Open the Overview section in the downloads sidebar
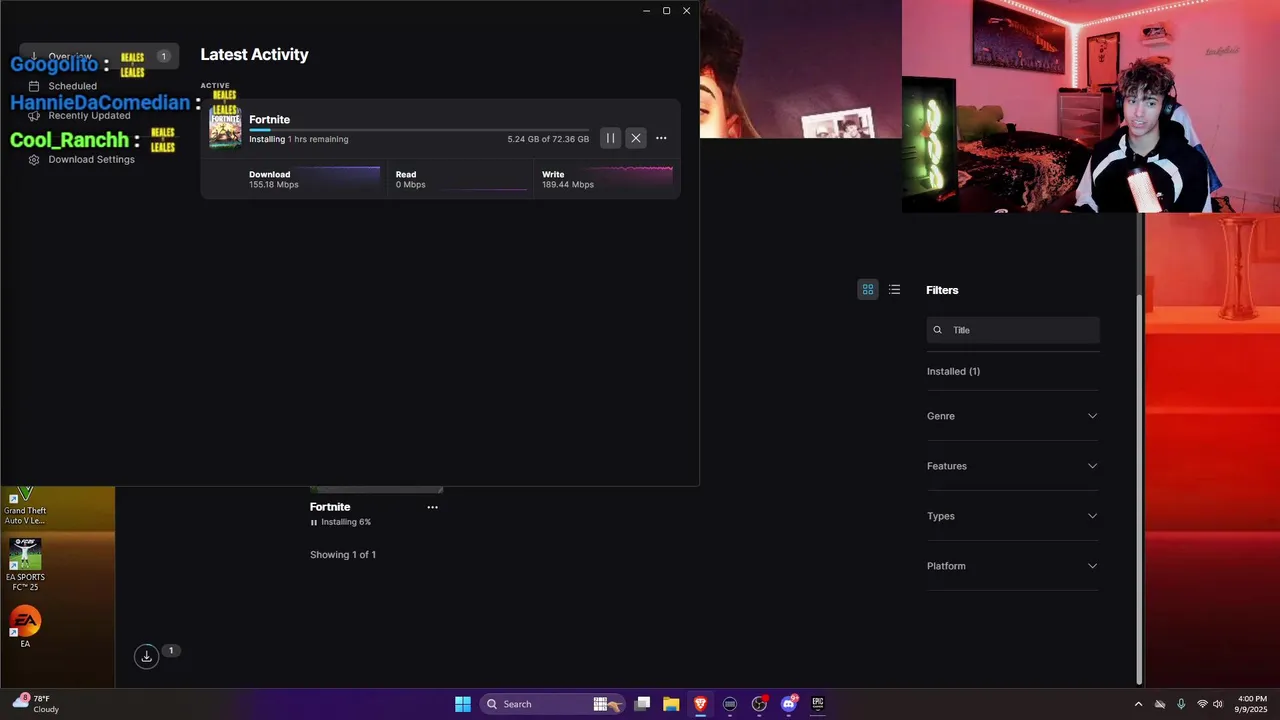The image size is (1280, 720). click(99, 56)
